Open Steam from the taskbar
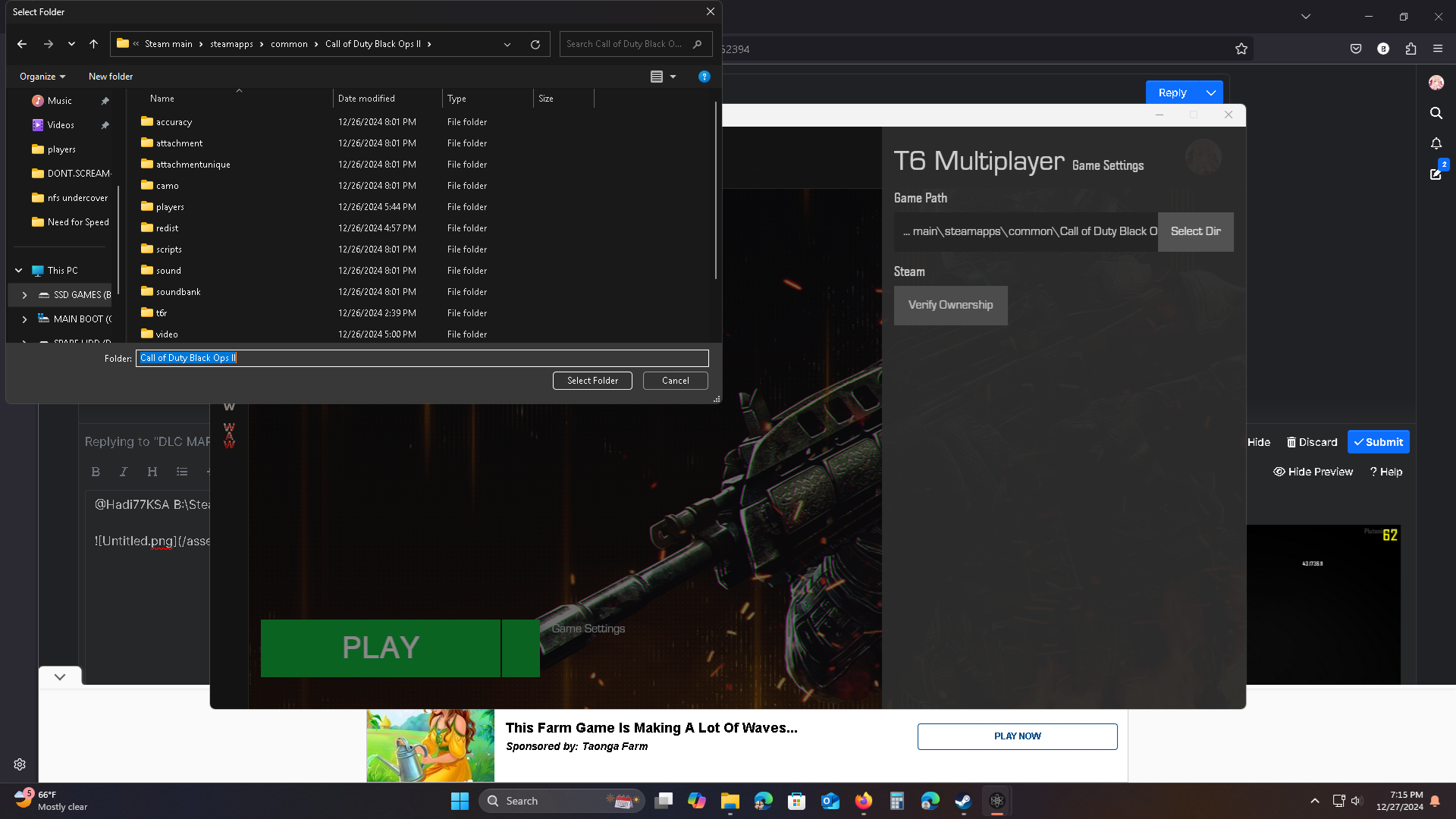 pyautogui.click(x=963, y=801)
